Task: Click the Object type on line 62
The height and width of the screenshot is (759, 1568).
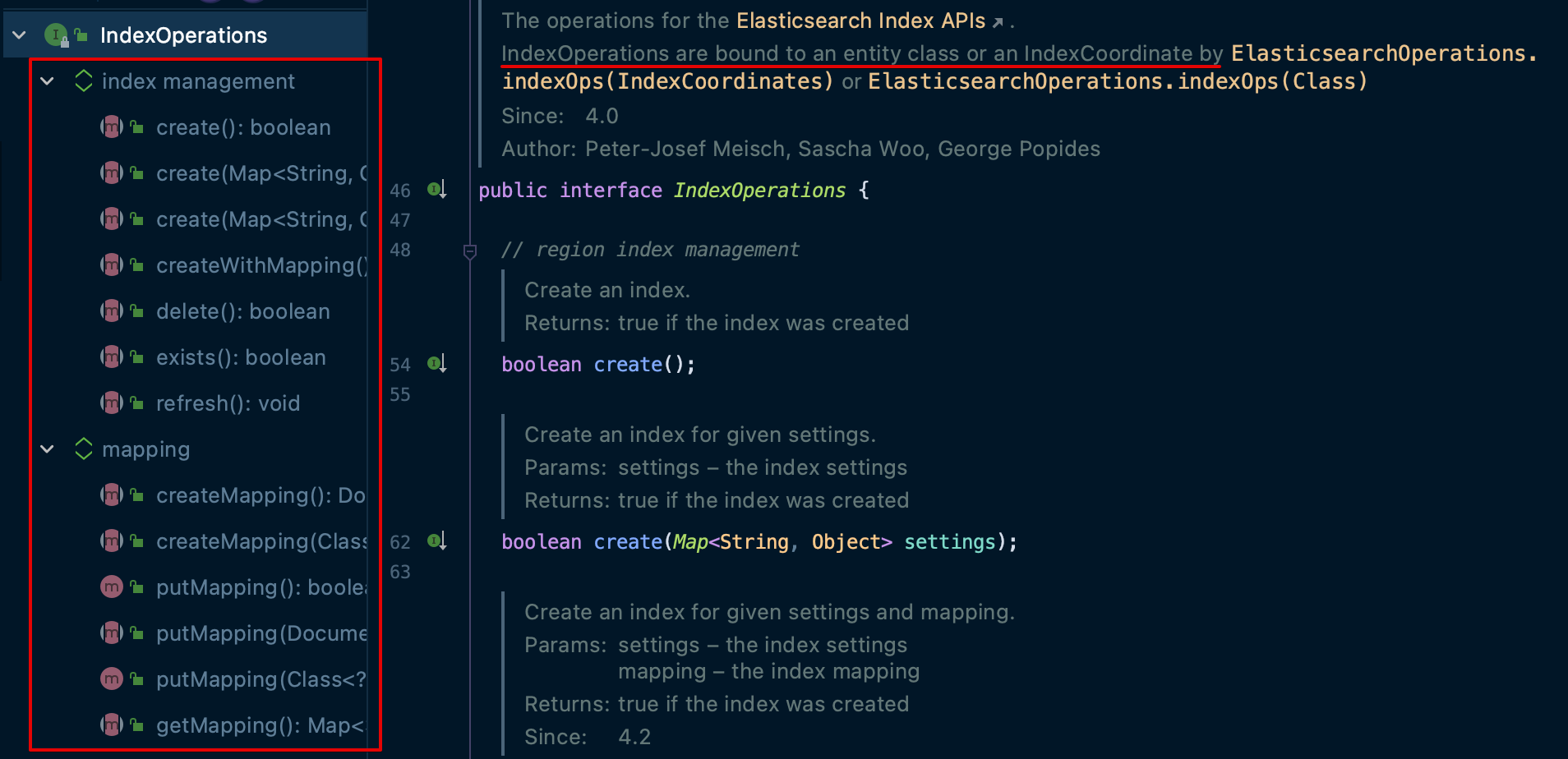Action: 846,541
